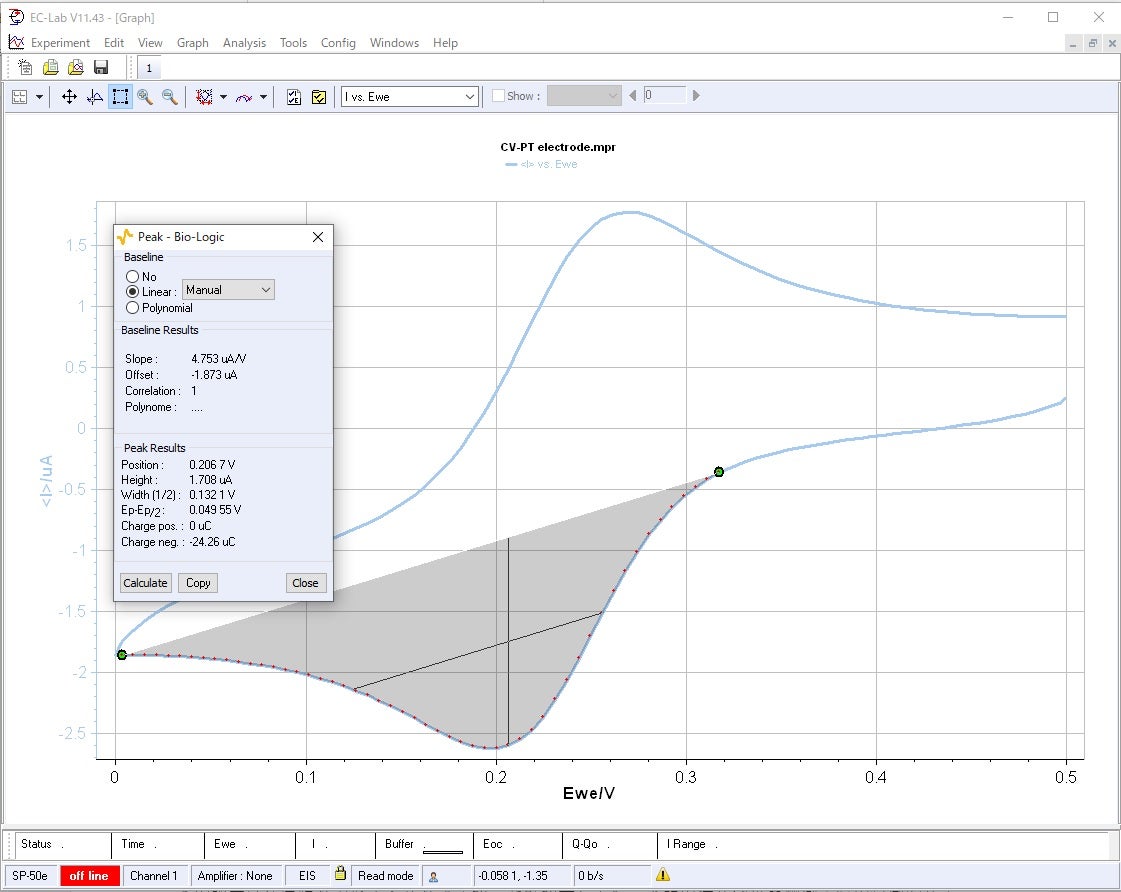Open the Windows menu
Image resolution: width=1121 pixels, height=892 pixels.
[x=395, y=43]
